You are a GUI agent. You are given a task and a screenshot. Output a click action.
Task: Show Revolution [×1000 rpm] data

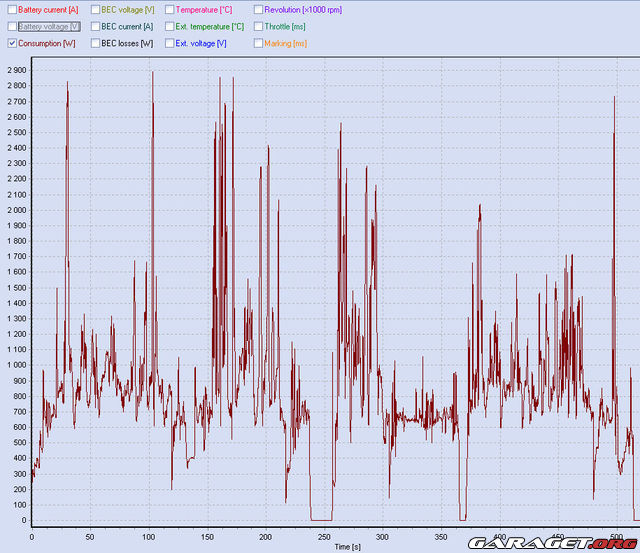(x=258, y=9)
